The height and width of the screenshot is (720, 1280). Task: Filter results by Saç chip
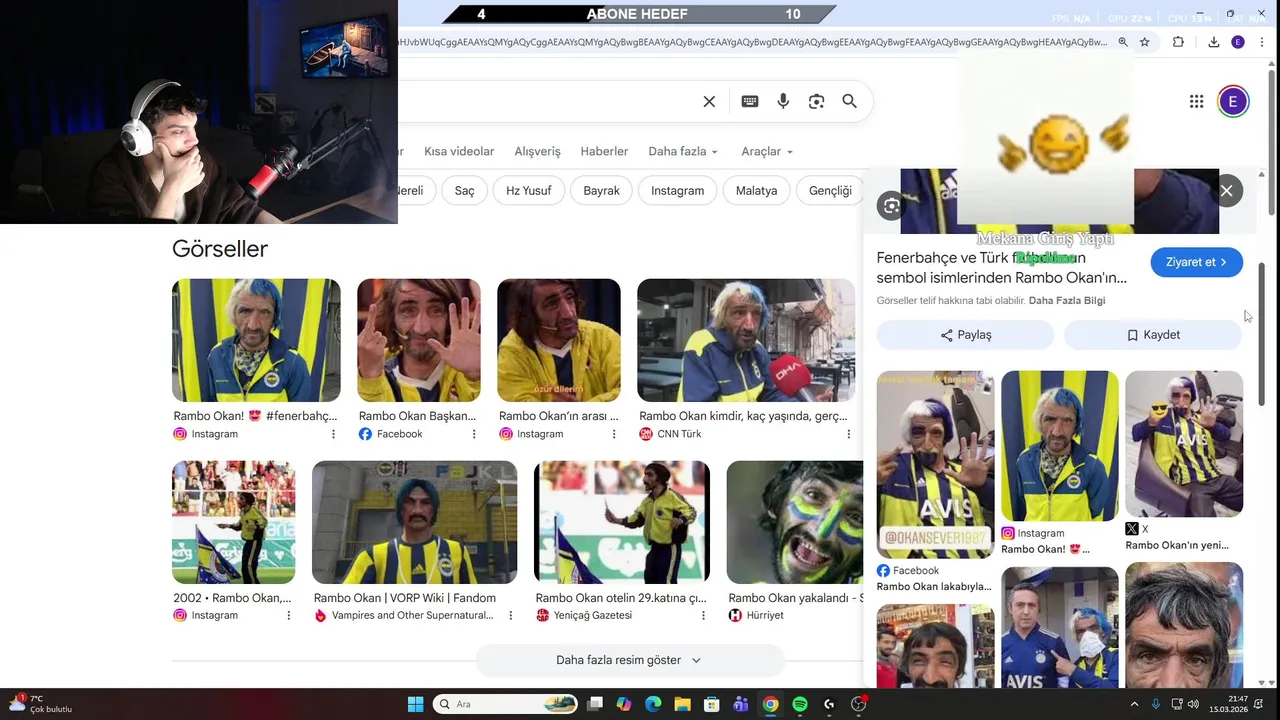click(465, 190)
